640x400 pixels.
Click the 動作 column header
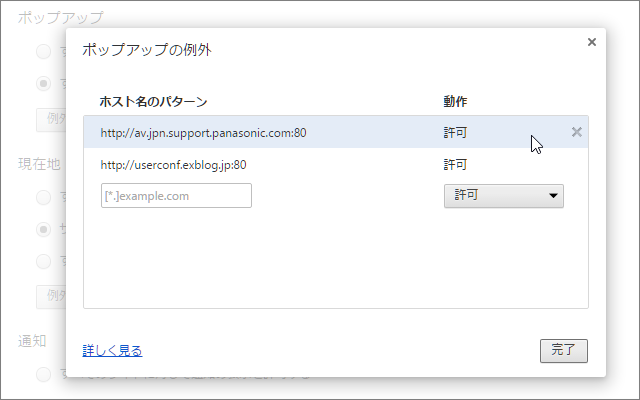click(455, 101)
